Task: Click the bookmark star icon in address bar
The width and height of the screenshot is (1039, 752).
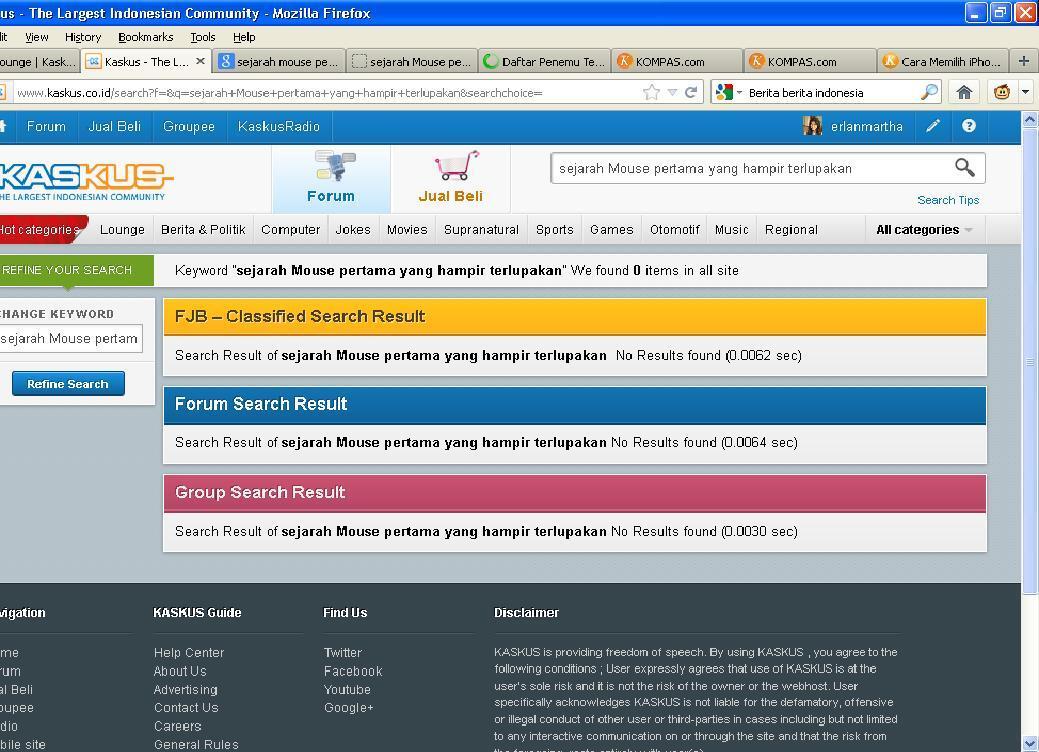Action: [651, 93]
